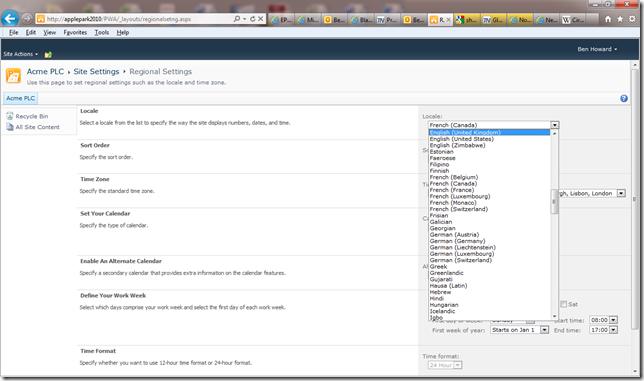The height and width of the screenshot is (381, 644).
Task: Open the Tools menu
Action: (x=101, y=32)
